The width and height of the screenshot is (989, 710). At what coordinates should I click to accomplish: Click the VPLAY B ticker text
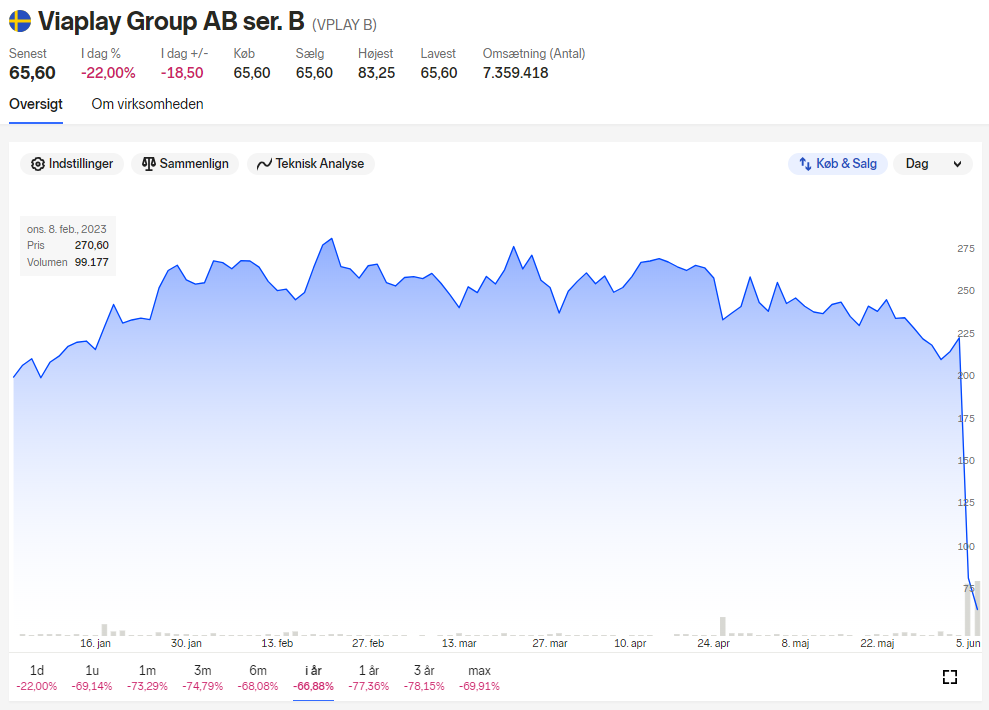(344, 25)
